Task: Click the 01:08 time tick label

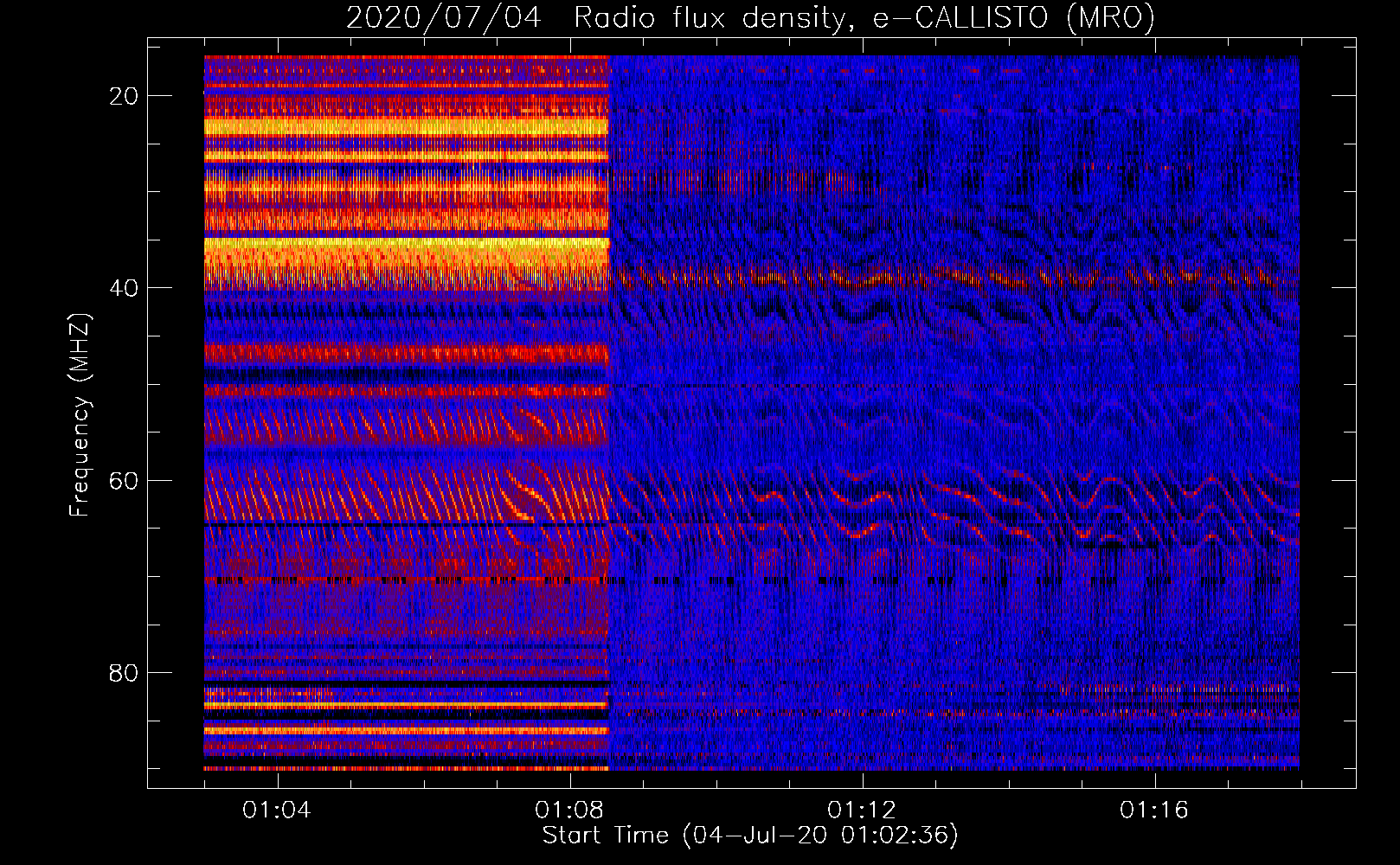Action: (x=569, y=811)
